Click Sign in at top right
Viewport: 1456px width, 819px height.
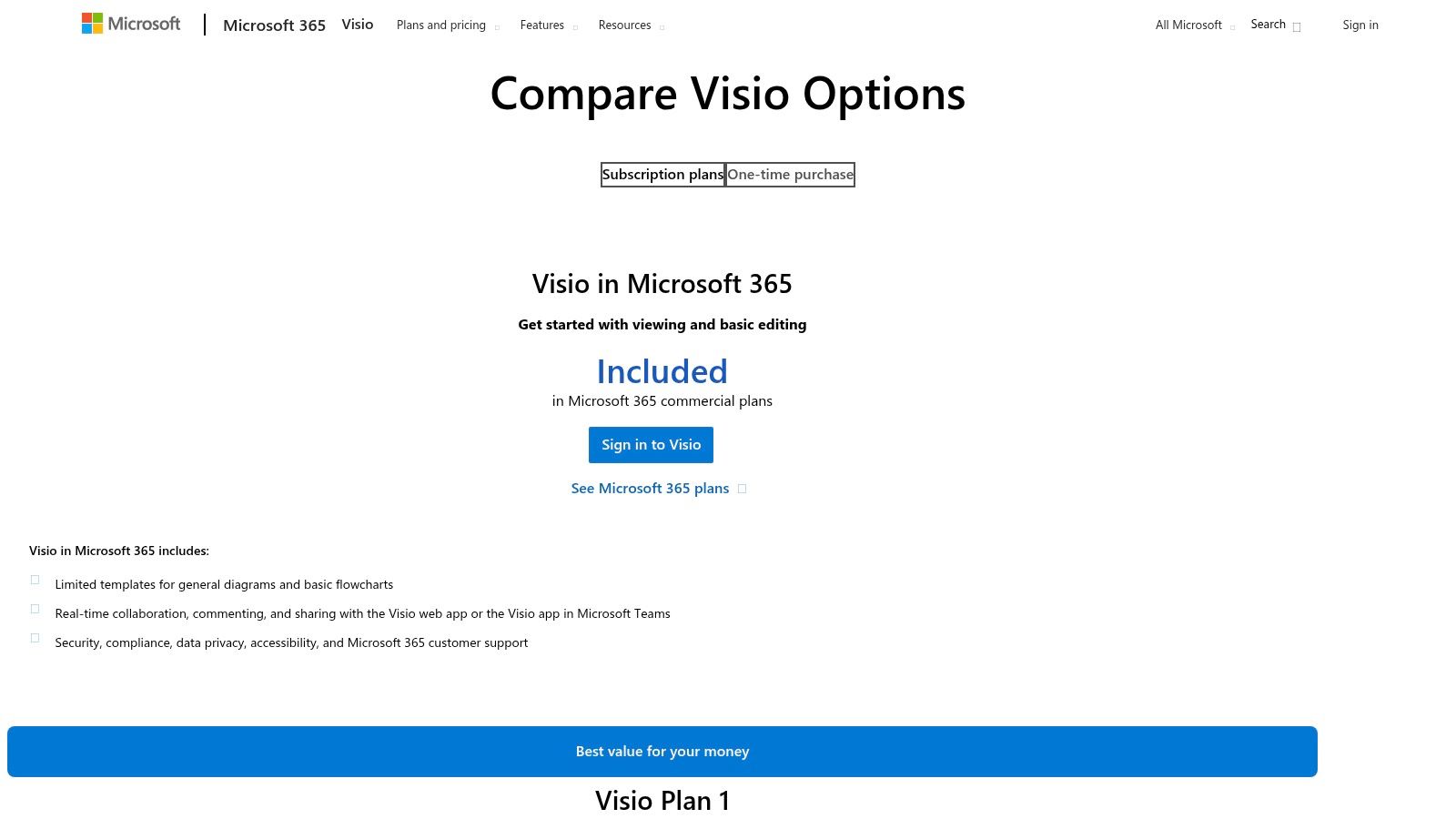[x=1360, y=25]
